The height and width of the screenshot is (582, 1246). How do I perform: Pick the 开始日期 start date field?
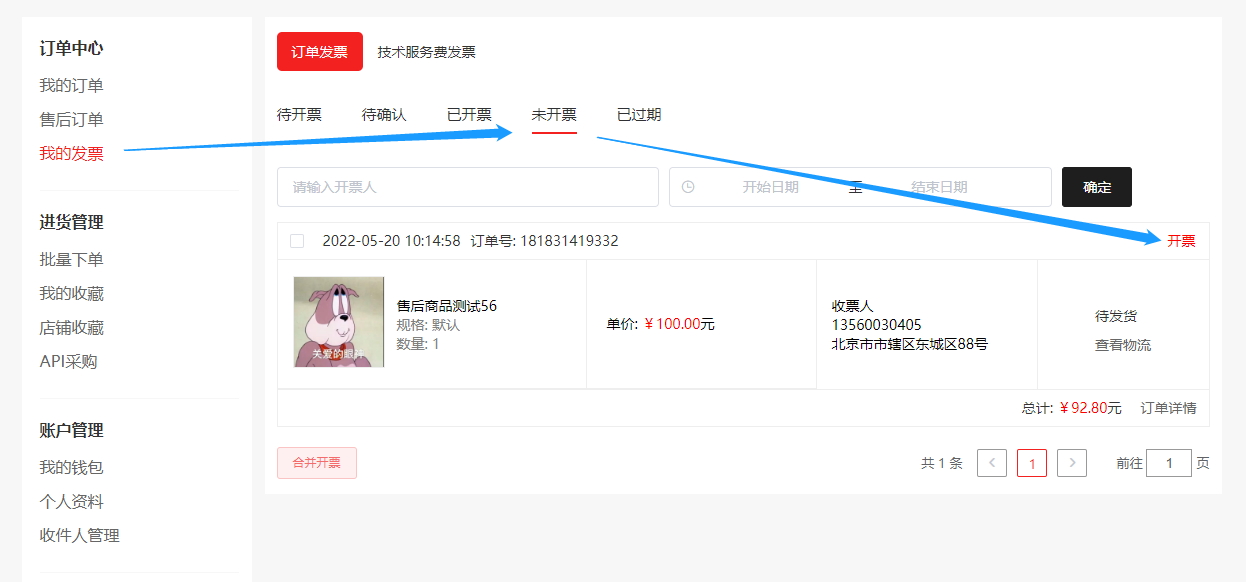pos(770,187)
